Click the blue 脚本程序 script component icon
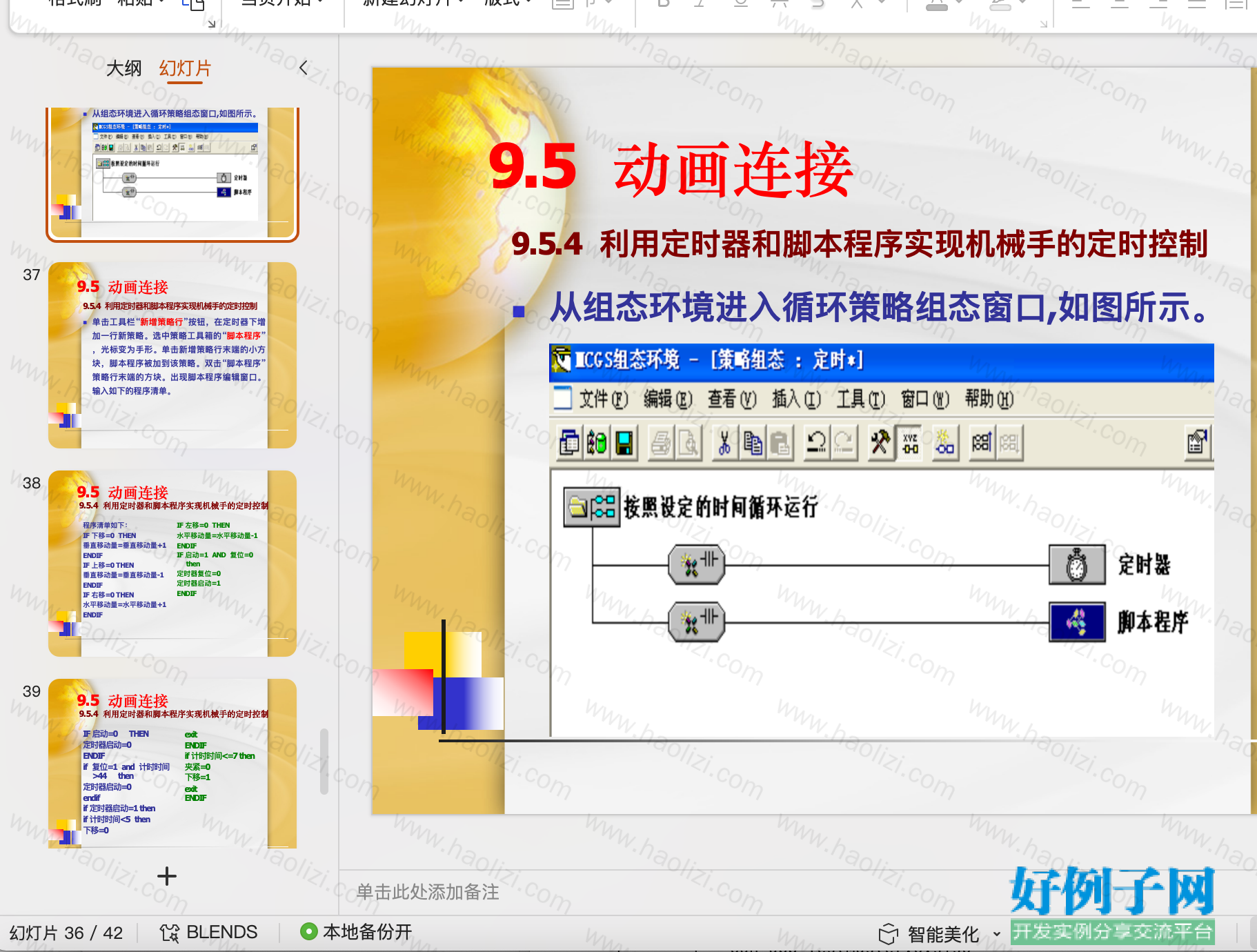The image size is (1257, 952). [1077, 622]
